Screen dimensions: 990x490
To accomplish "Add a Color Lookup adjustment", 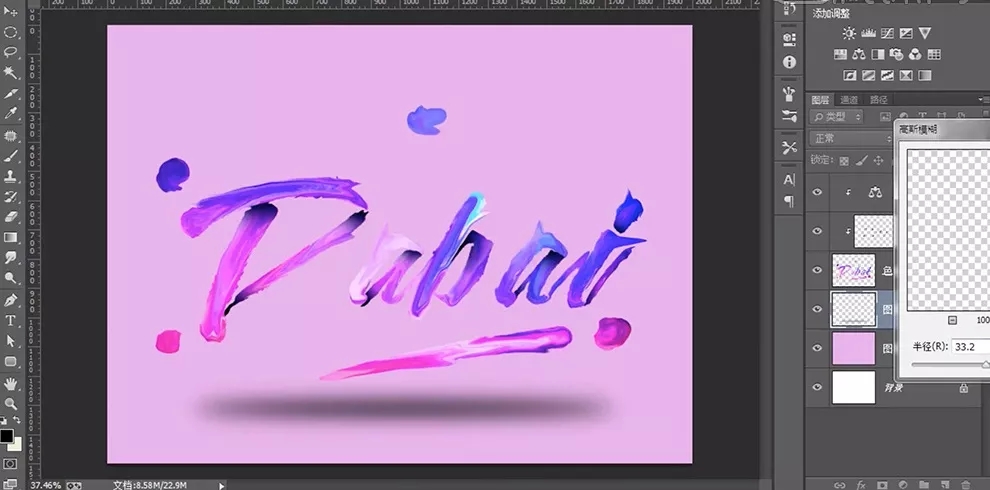I will click(934, 54).
